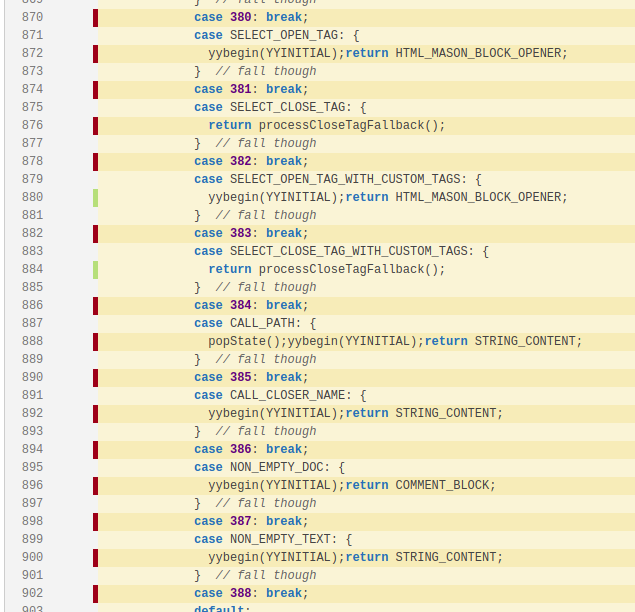The image size is (635, 612).
Task: Click popState() call on line 888
Action: click(244, 341)
